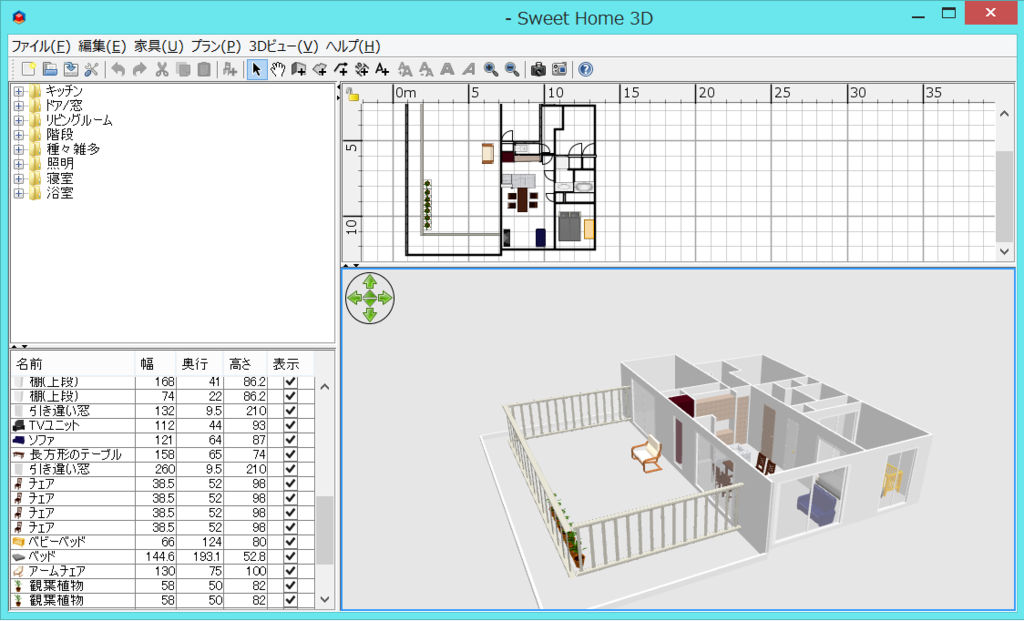Image resolution: width=1024 pixels, height=621 pixels.
Task: Click the 表示 column header
Action: (x=290, y=364)
